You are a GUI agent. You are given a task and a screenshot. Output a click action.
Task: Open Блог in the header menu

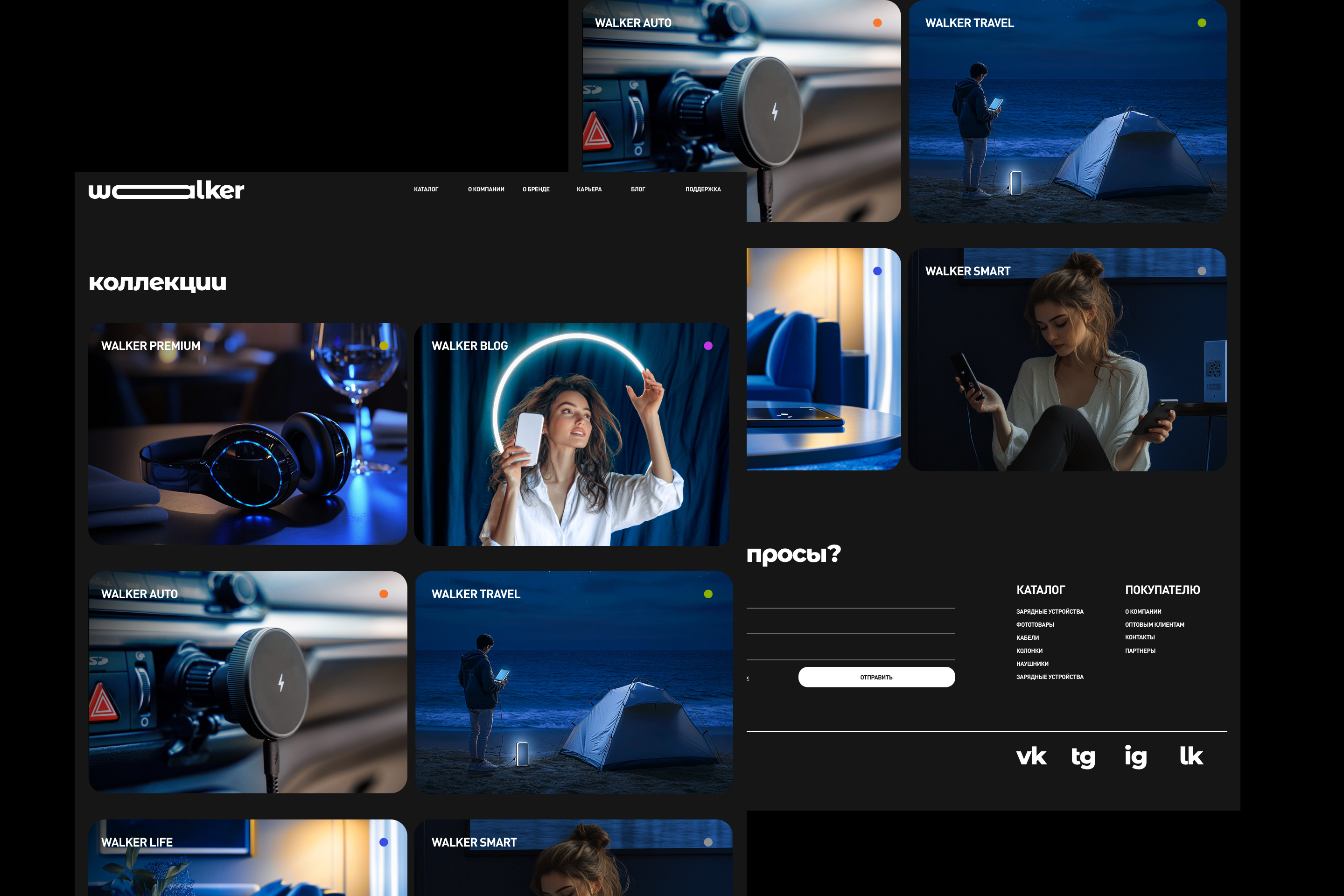tap(638, 189)
